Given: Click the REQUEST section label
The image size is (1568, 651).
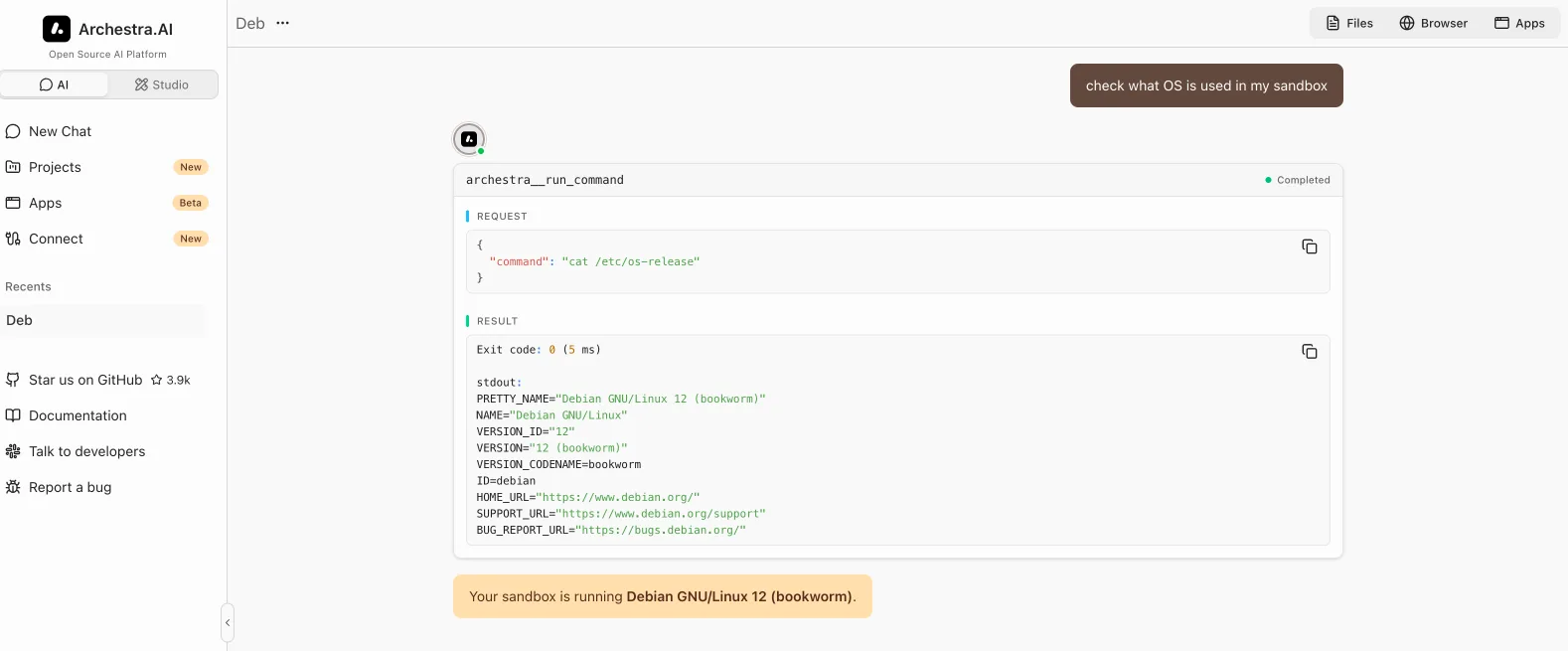Looking at the screenshot, I should 502,216.
